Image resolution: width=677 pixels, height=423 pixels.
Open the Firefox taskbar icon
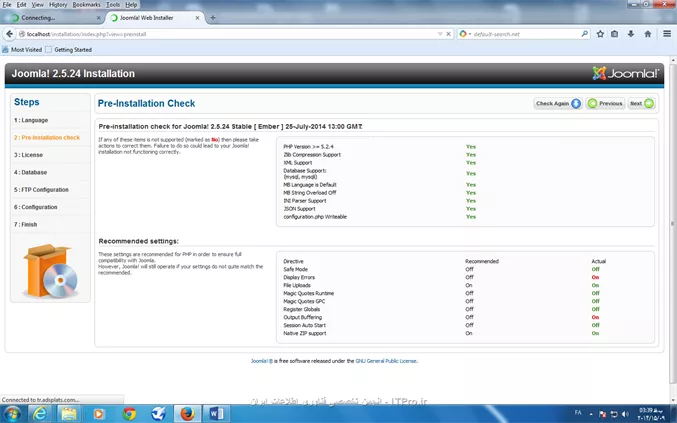coord(187,414)
